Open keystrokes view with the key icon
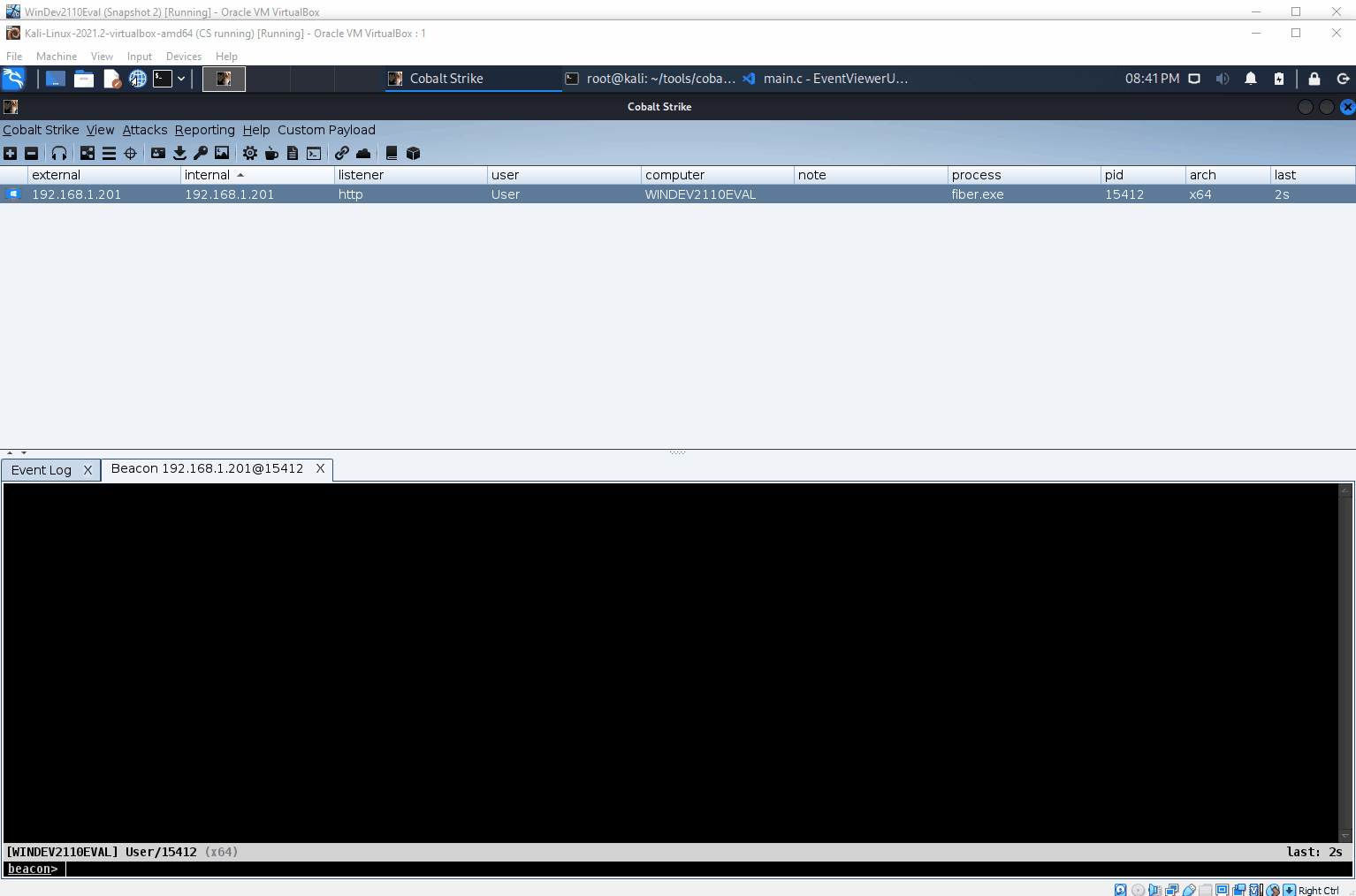Viewport: 1356px width, 896px height. [x=201, y=153]
